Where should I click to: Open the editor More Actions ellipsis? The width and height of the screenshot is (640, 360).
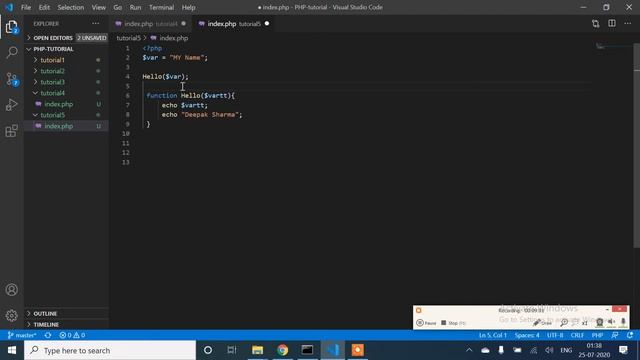[x=628, y=24]
